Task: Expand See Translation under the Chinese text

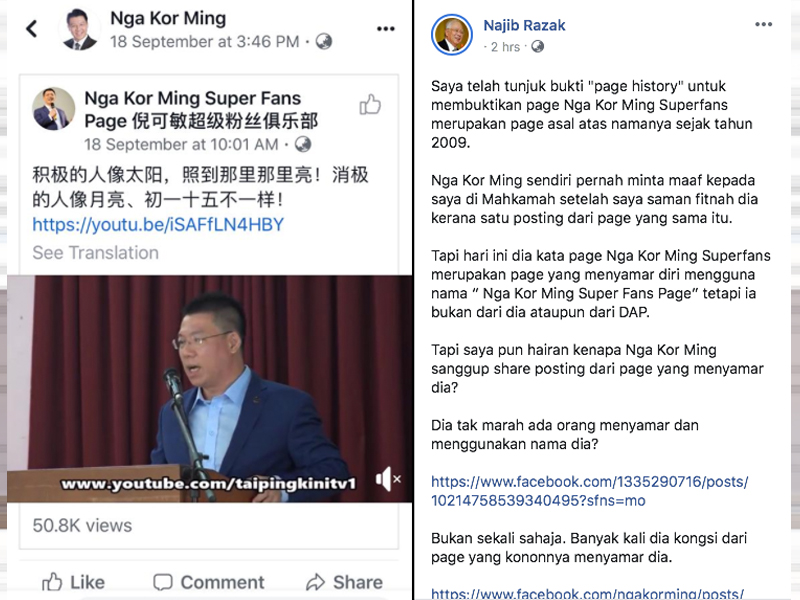Action: pos(95,253)
